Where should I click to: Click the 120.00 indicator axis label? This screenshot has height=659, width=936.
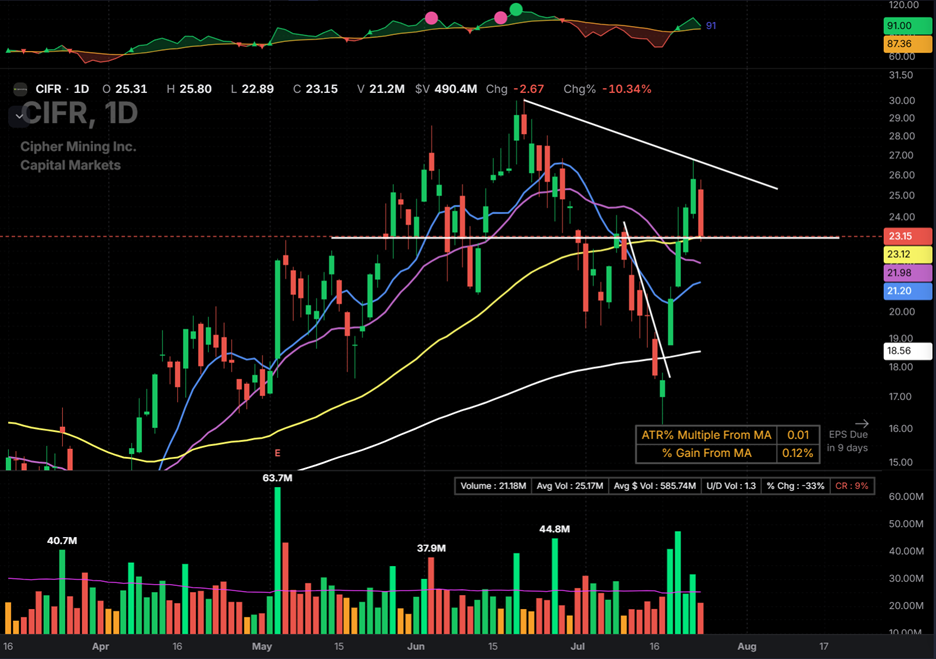[x=904, y=5]
